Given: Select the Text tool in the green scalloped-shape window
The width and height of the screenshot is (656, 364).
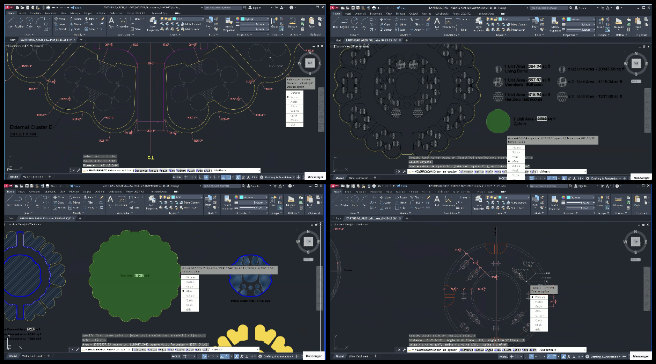Looking at the screenshot, I should pos(110,200).
